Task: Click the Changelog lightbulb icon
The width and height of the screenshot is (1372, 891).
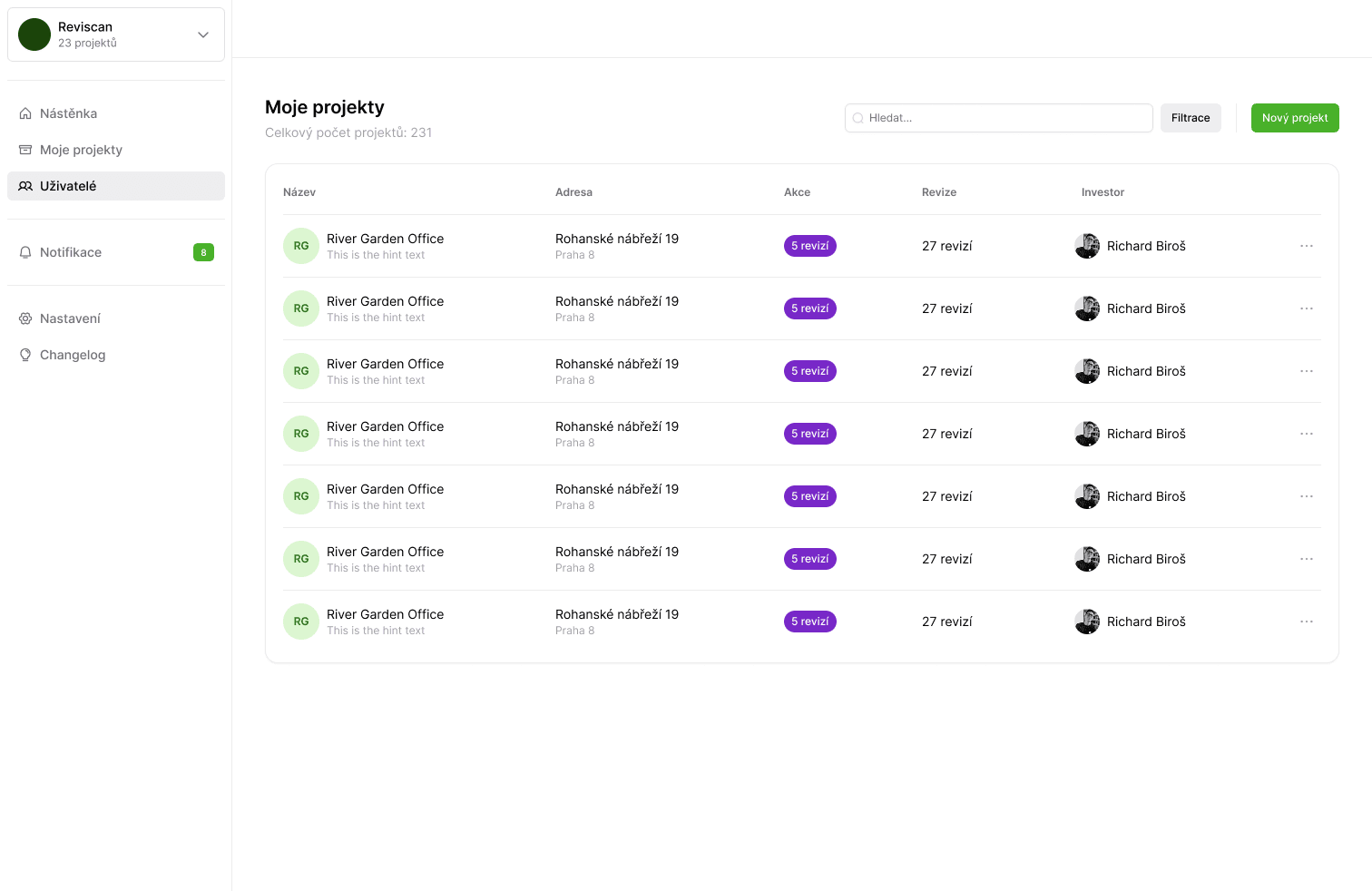Action: [25, 354]
